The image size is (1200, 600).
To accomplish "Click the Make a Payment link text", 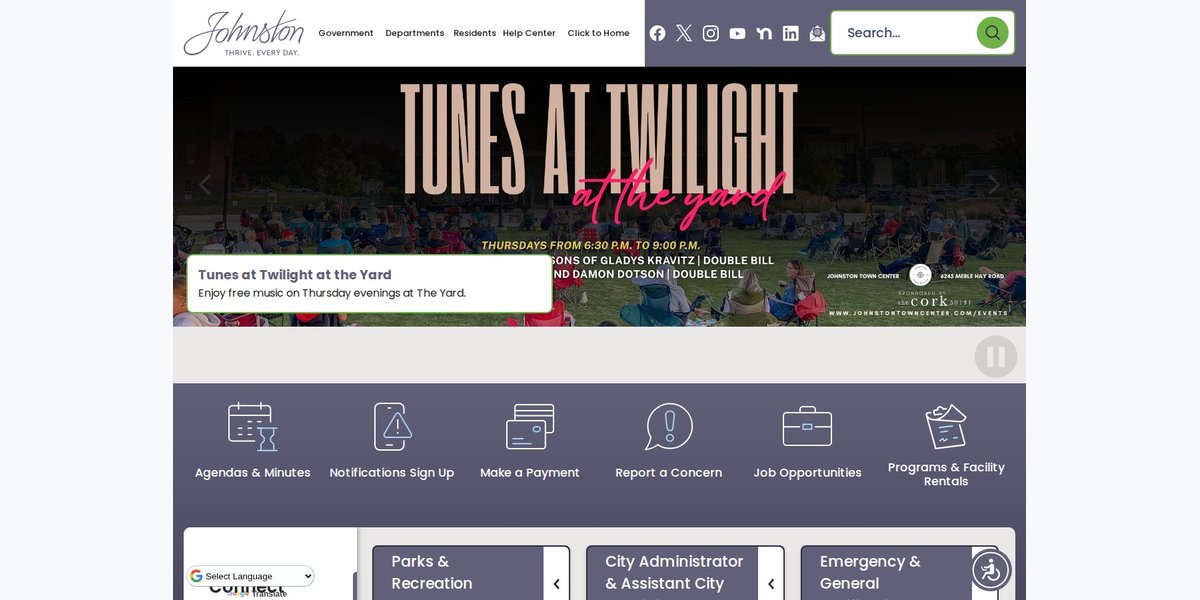I will (x=530, y=473).
